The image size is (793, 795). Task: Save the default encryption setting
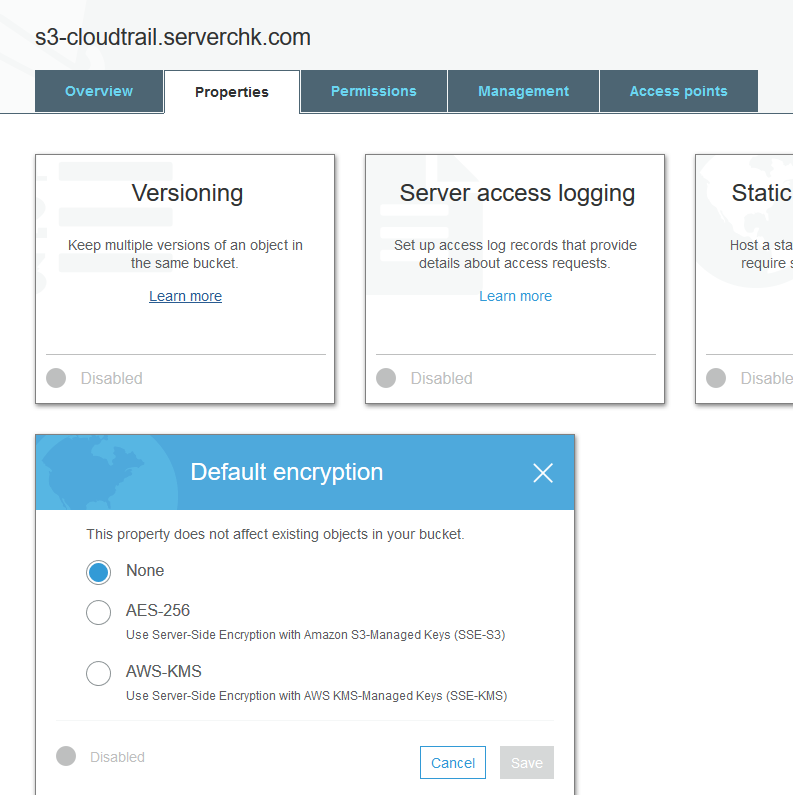tap(527, 763)
